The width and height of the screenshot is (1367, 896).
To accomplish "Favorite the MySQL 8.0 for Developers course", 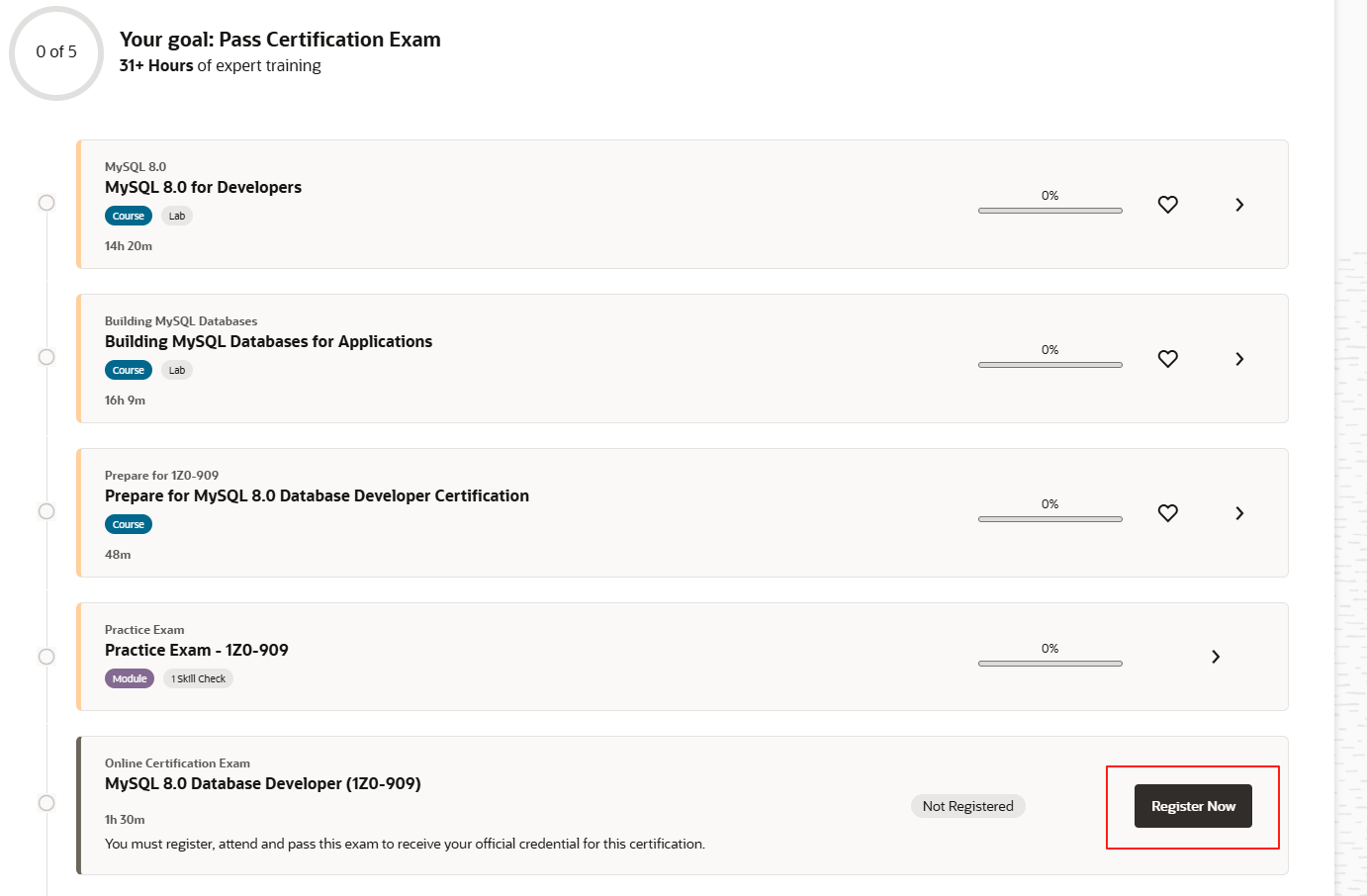I will 1168,205.
